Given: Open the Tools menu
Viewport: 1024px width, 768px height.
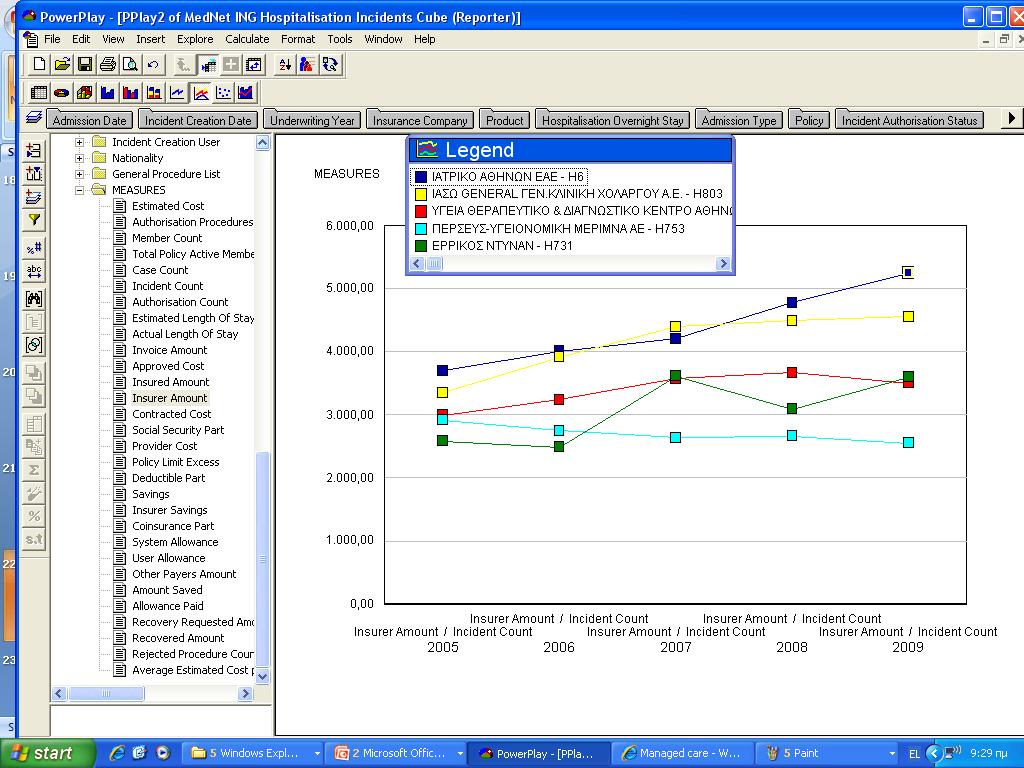Looking at the screenshot, I should pyautogui.click(x=340, y=39).
